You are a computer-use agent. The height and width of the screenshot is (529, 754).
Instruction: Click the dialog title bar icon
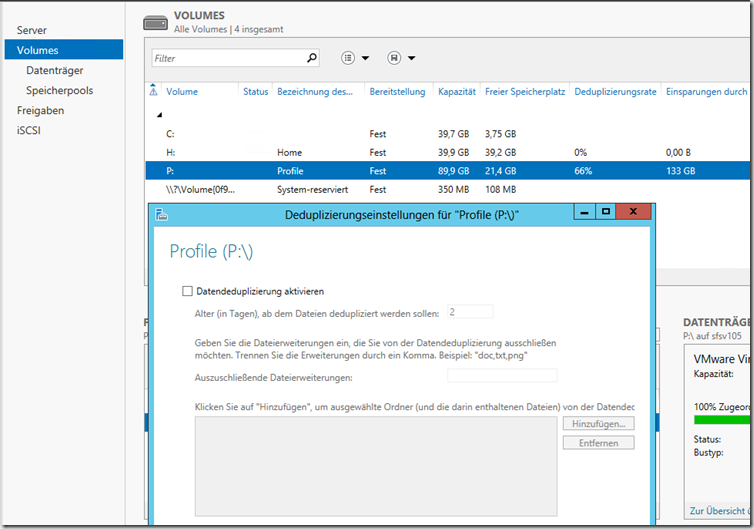click(162, 214)
